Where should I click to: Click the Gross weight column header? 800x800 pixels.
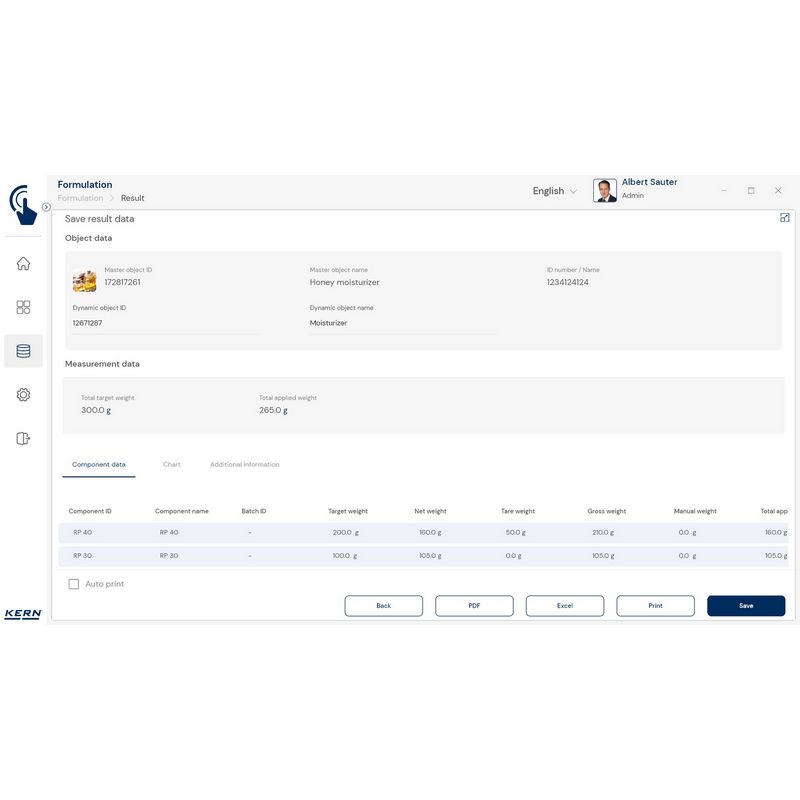pos(607,511)
